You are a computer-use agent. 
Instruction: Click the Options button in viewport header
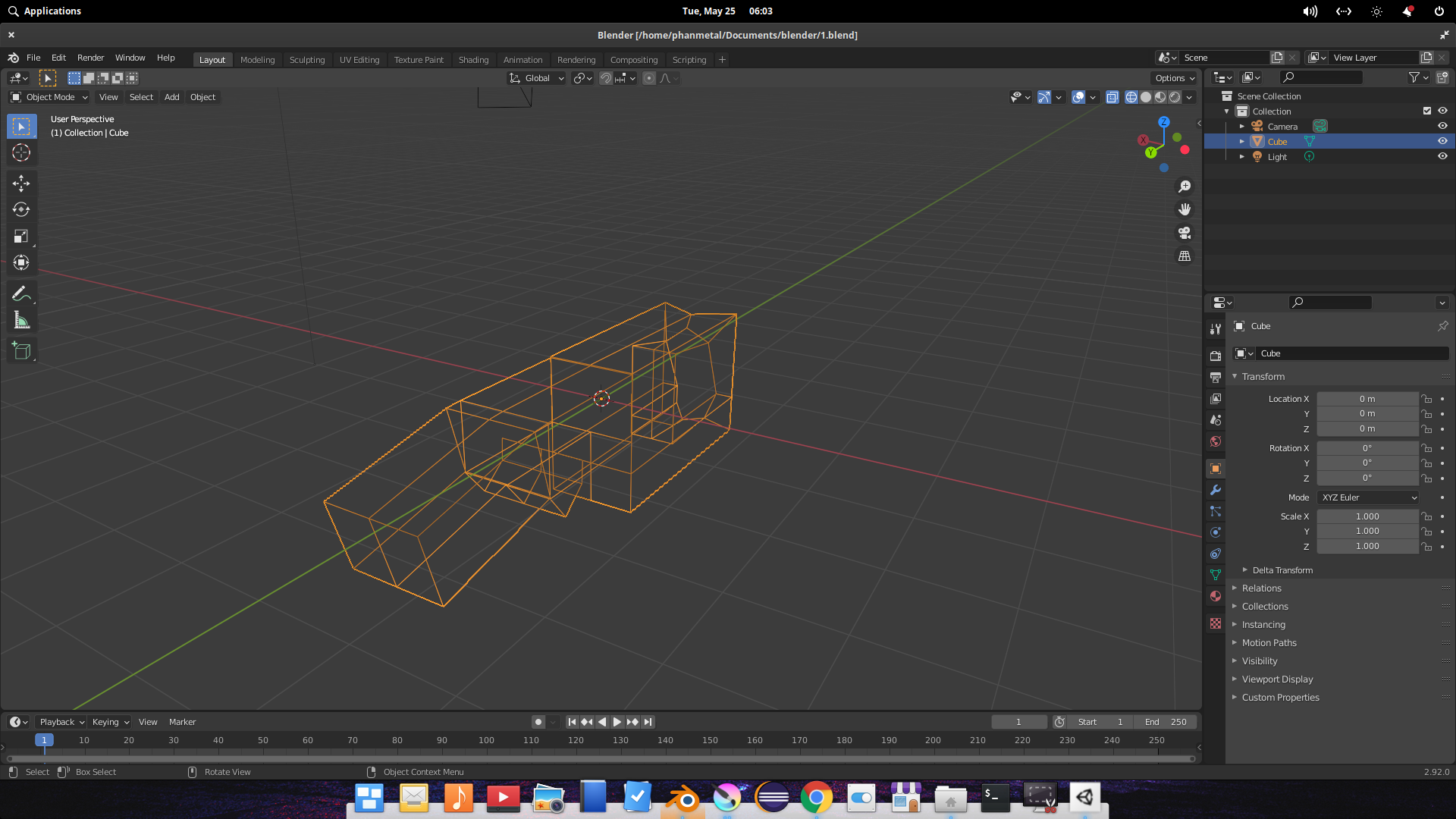click(x=1173, y=78)
